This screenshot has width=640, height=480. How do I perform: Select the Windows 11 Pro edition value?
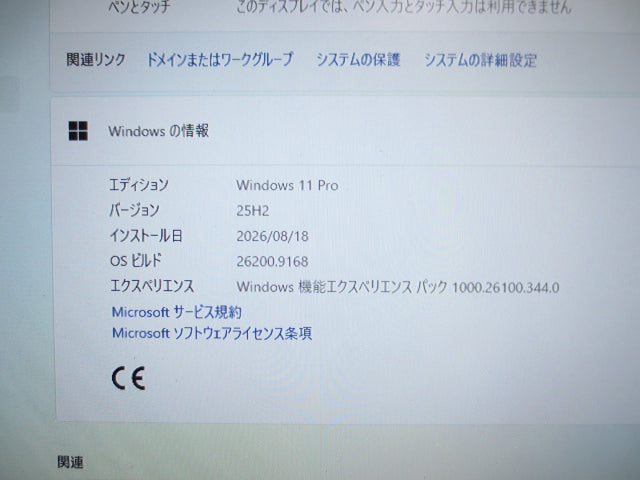tap(287, 185)
